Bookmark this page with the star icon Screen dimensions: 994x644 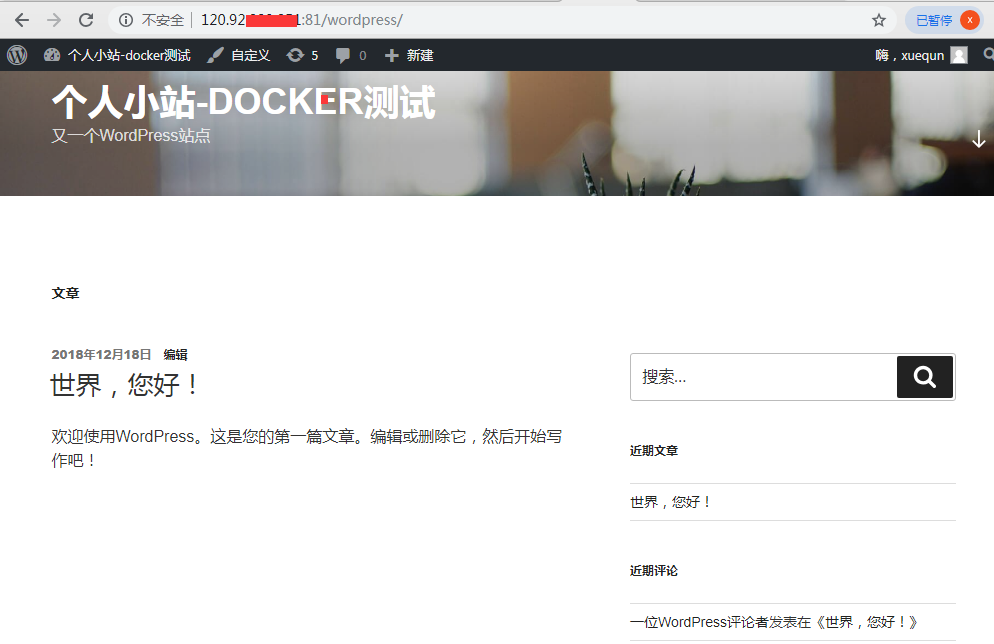[879, 20]
